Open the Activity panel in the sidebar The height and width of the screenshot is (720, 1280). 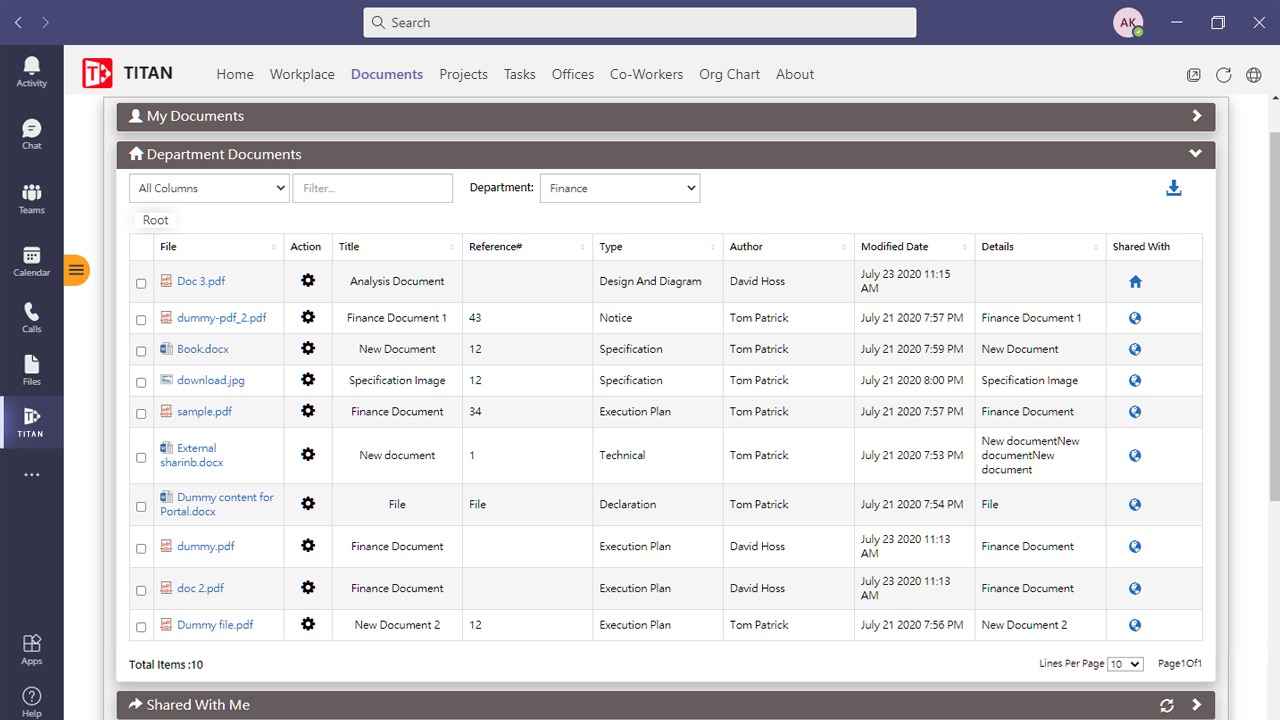click(31, 70)
